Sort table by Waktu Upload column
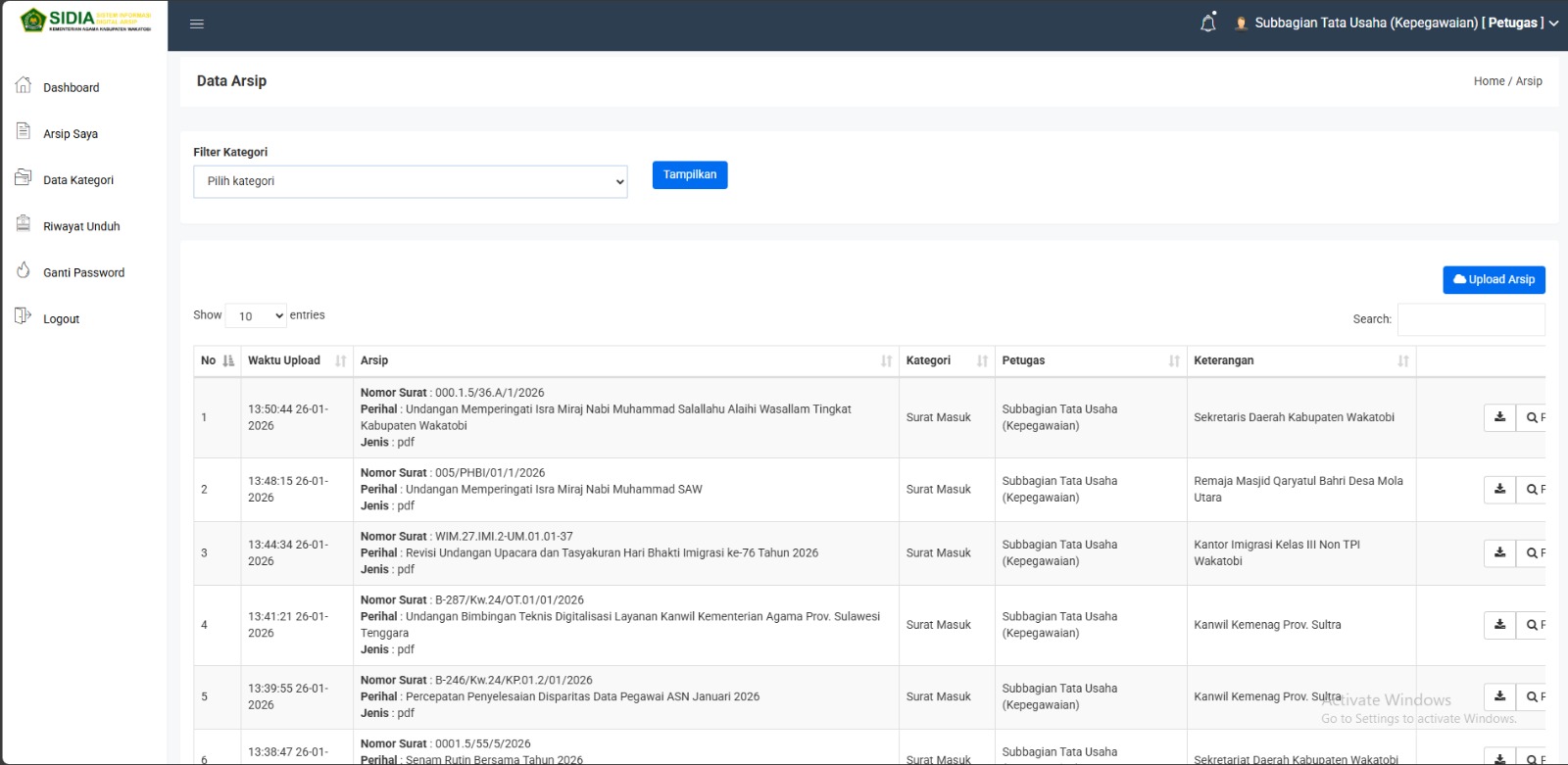The height and width of the screenshot is (765, 1568). point(296,360)
